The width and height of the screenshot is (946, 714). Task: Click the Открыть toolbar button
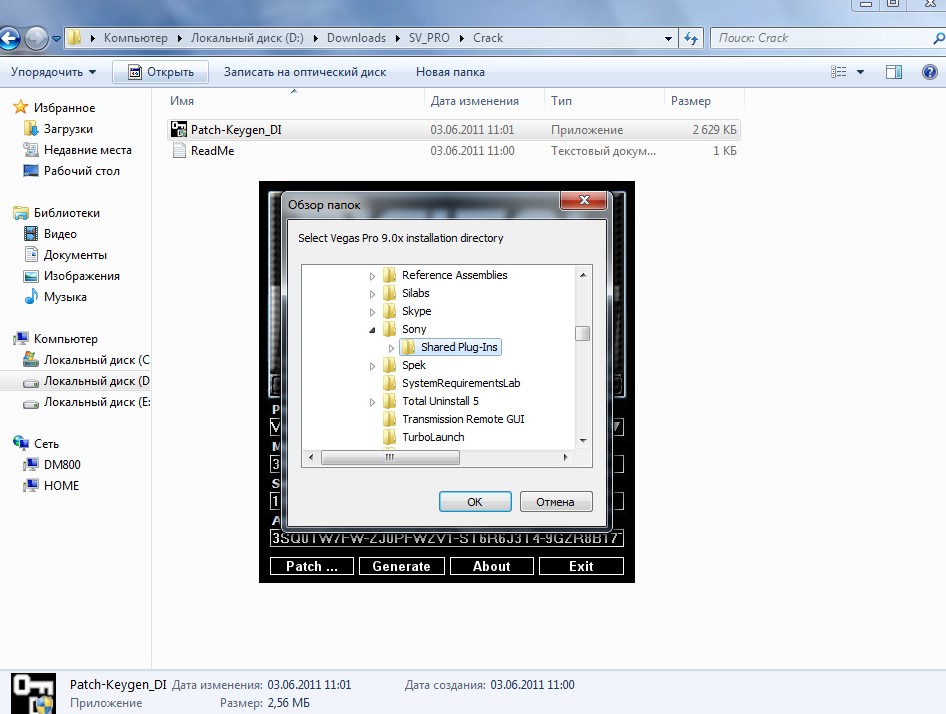click(x=161, y=72)
